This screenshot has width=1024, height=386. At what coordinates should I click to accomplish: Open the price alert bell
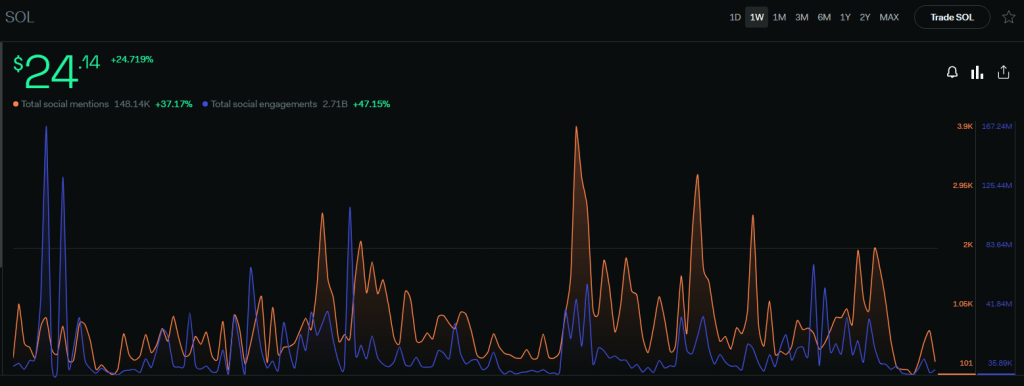[x=952, y=72]
